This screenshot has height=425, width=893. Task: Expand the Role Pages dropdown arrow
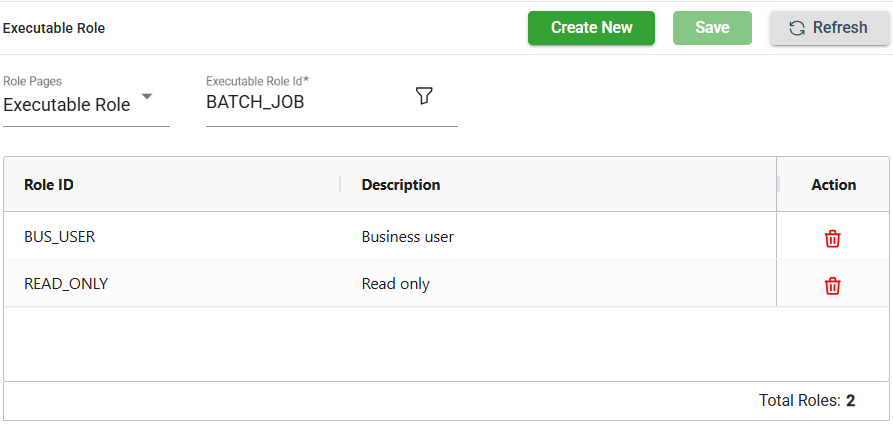(x=147, y=97)
